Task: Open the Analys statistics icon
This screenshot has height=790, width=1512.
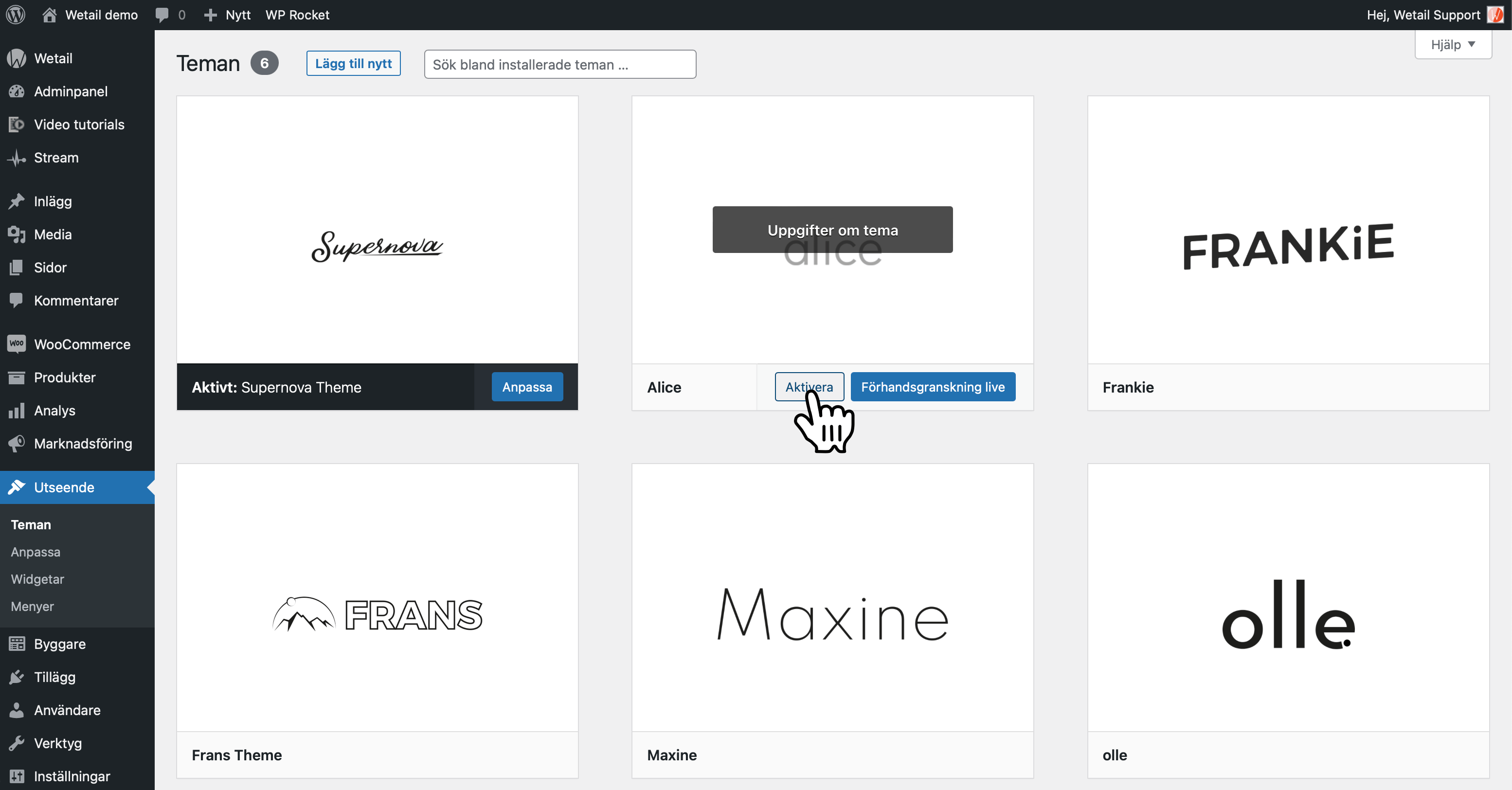Action: pyautogui.click(x=17, y=410)
